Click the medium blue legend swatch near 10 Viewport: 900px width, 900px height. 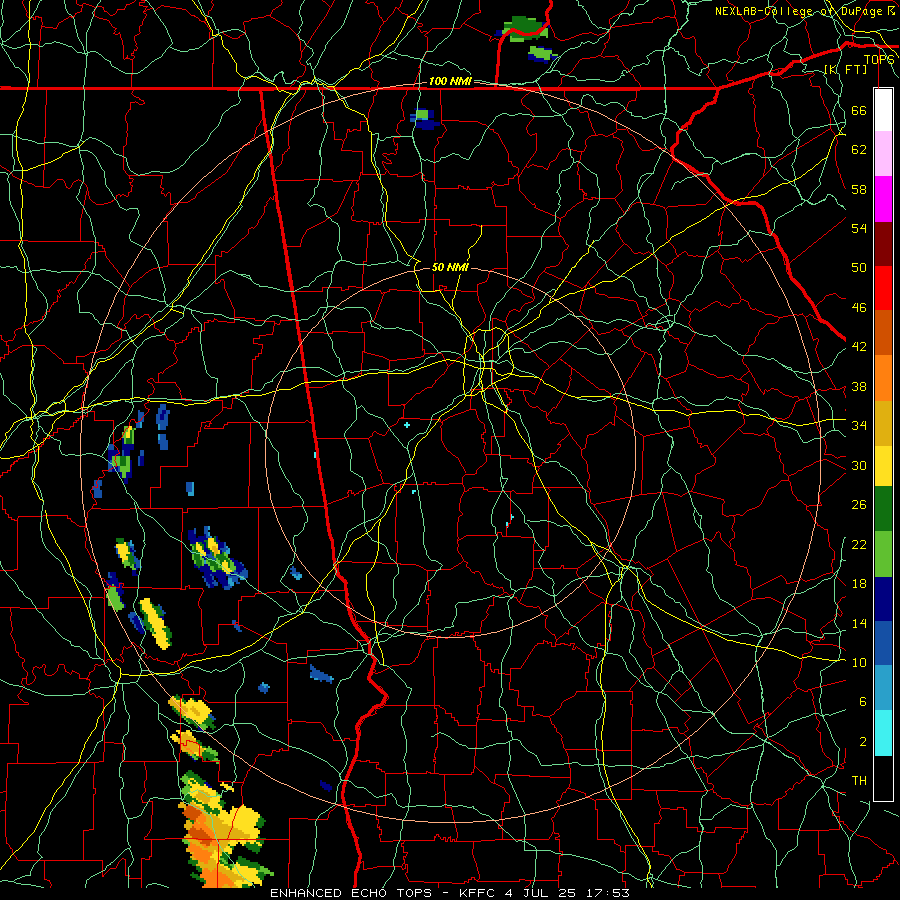click(x=883, y=643)
